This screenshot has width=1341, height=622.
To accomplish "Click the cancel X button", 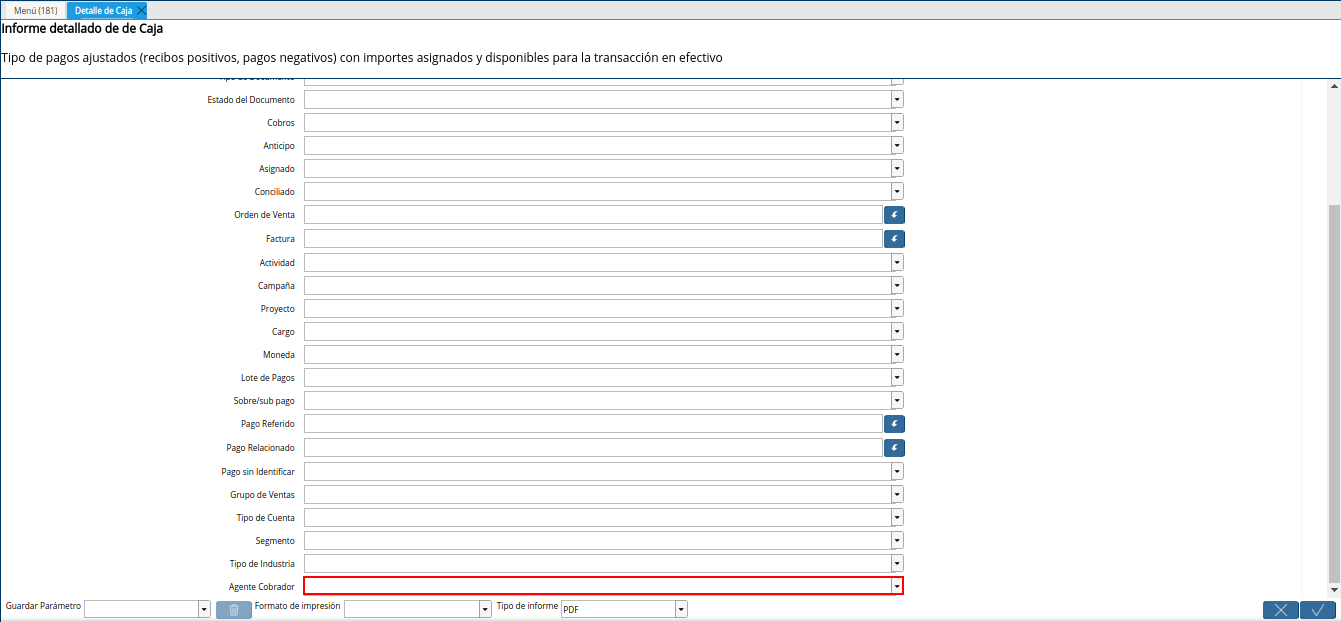I will pyautogui.click(x=1280, y=610).
